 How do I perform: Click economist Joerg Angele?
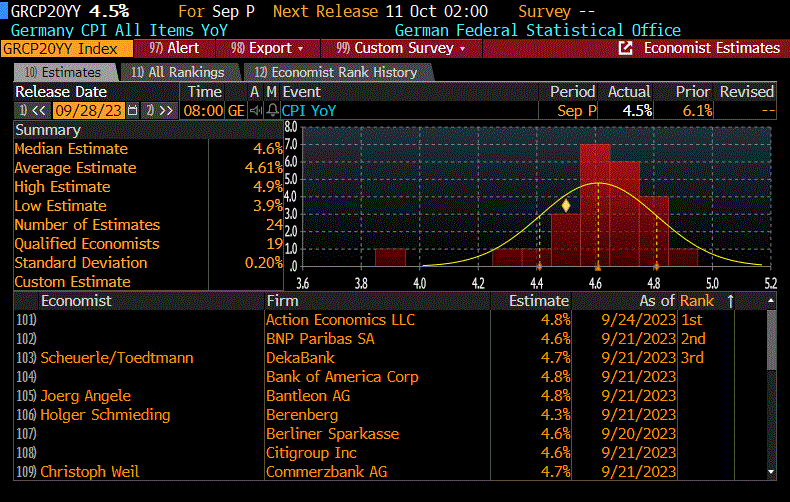pyautogui.click(x=86, y=396)
